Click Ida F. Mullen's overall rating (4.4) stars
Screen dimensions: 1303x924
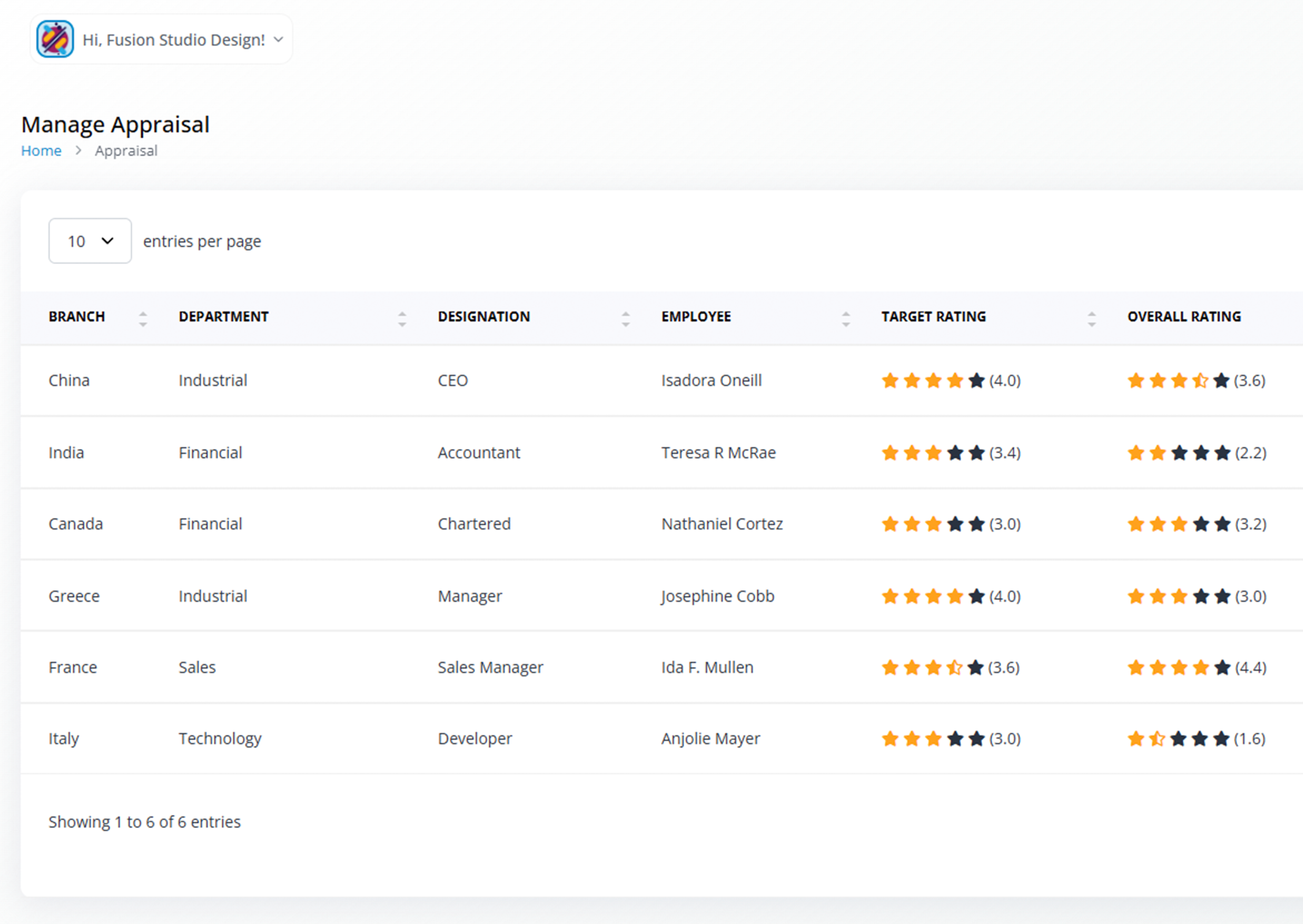[1179, 667]
